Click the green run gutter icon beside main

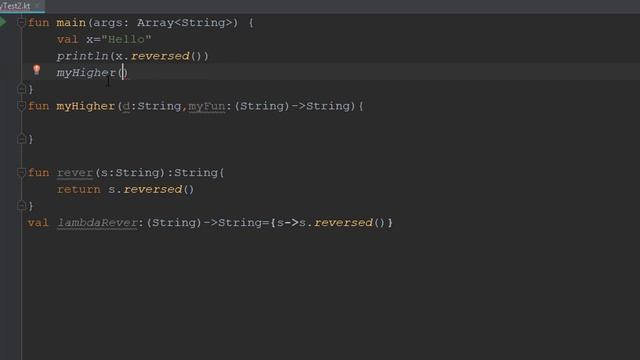coord(3,22)
